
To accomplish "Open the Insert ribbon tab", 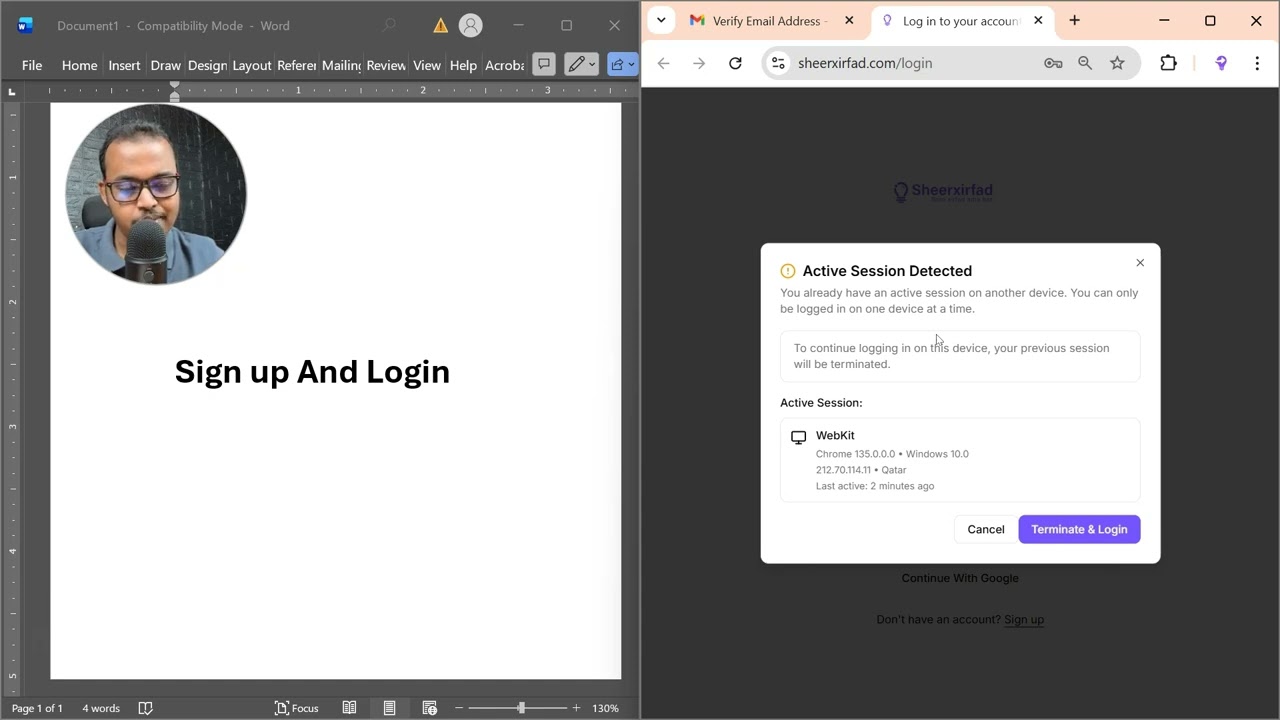I will 124,65.
